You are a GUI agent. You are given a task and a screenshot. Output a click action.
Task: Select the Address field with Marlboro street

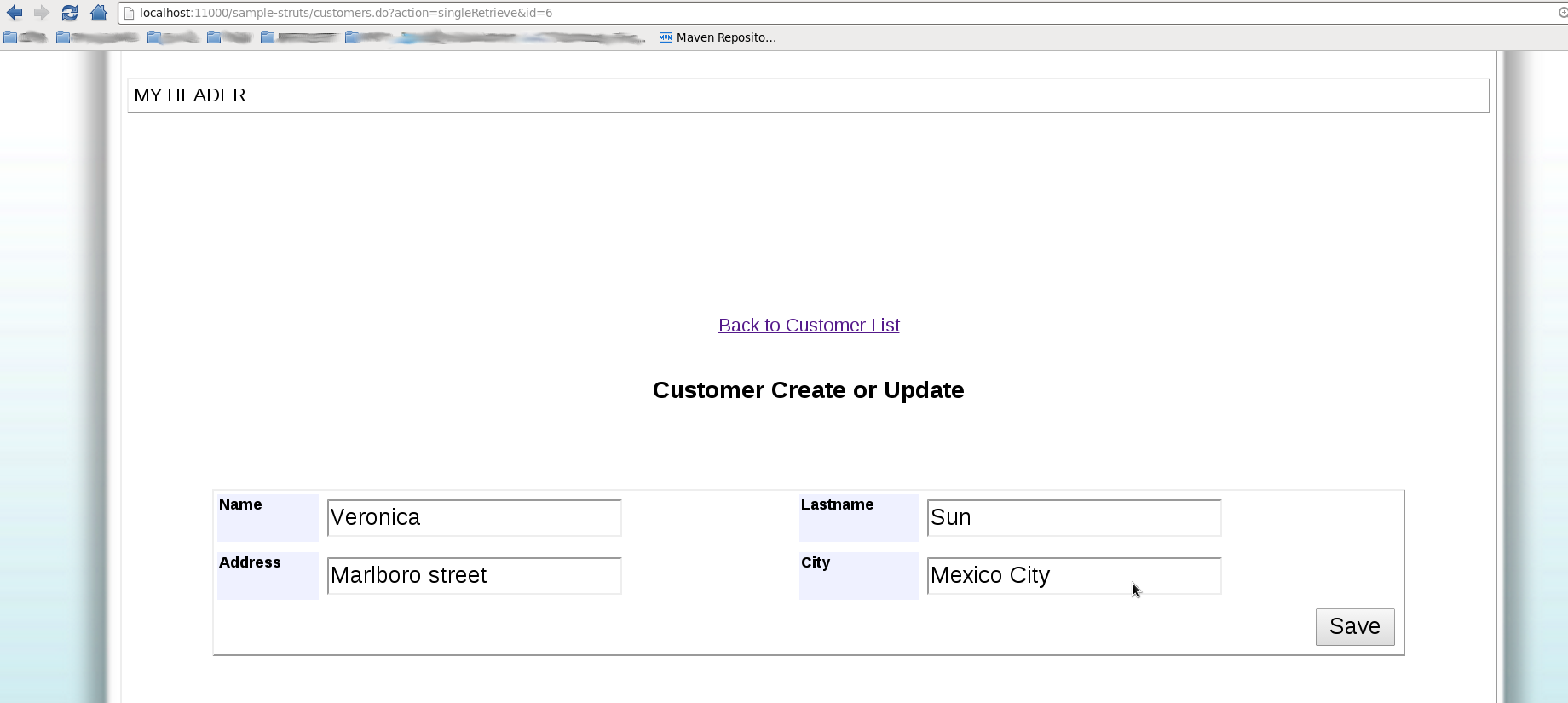pos(474,576)
